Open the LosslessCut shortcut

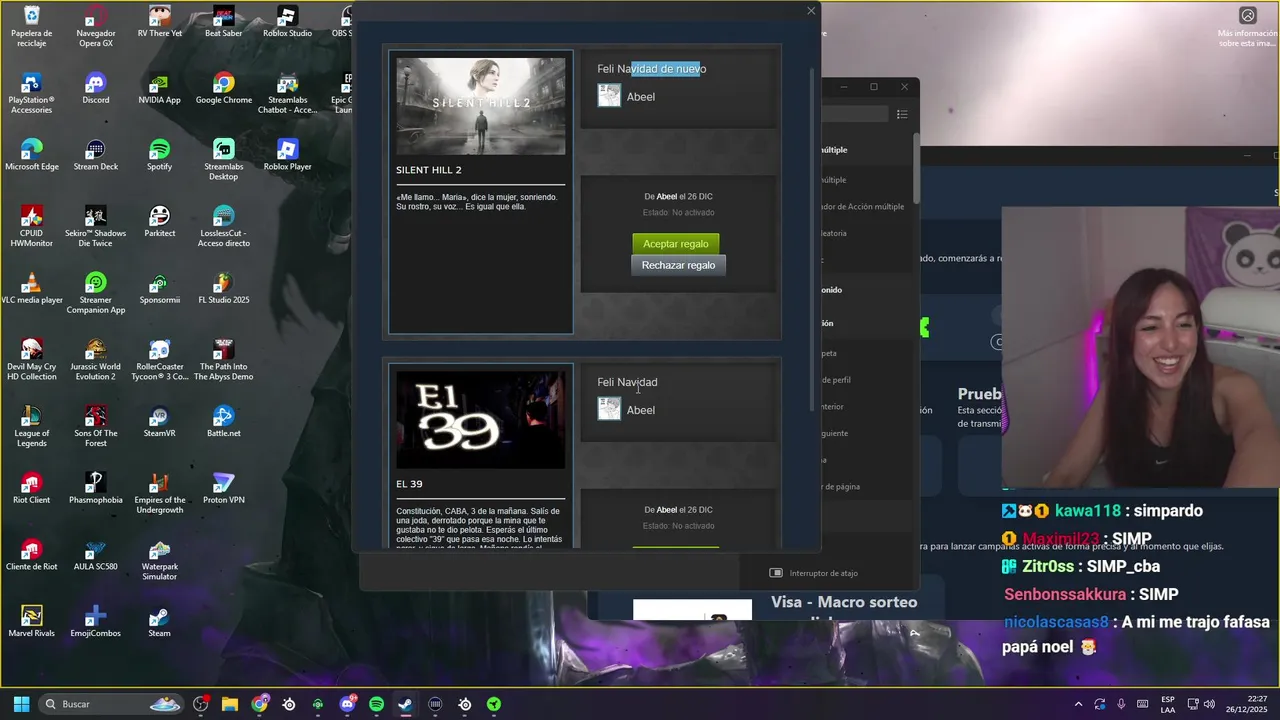pyautogui.click(x=223, y=227)
